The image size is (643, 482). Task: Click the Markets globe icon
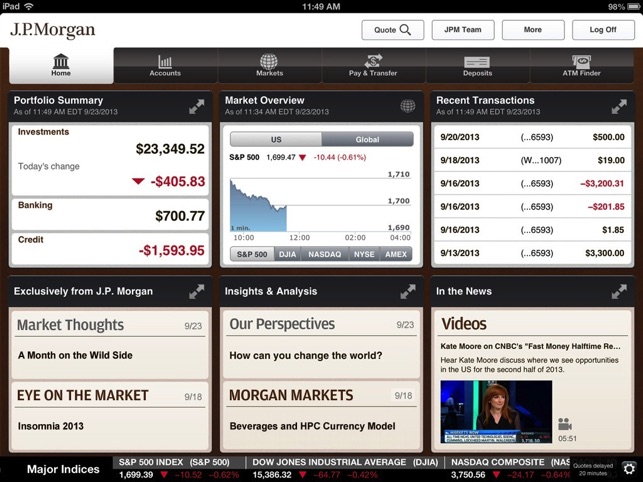tap(269, 62)
